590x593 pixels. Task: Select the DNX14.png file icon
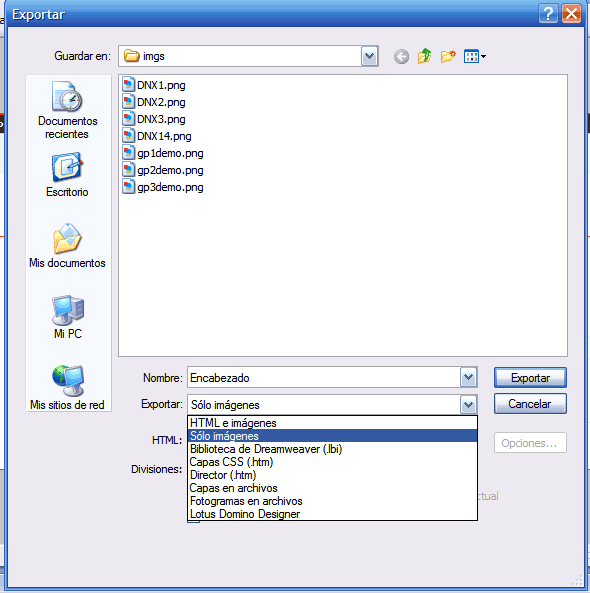coord(129,136)
